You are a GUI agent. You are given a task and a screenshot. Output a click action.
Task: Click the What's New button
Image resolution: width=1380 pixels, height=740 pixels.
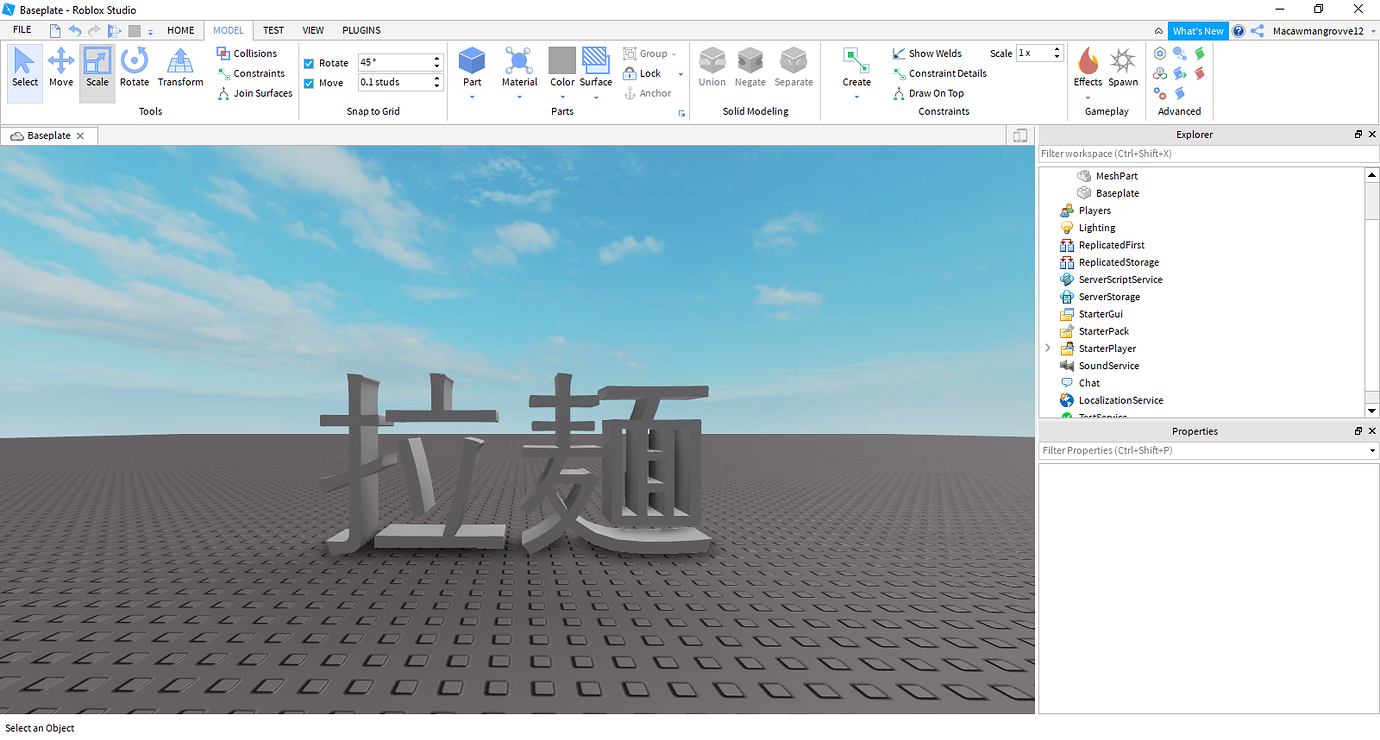click(x=1197, y=30)
